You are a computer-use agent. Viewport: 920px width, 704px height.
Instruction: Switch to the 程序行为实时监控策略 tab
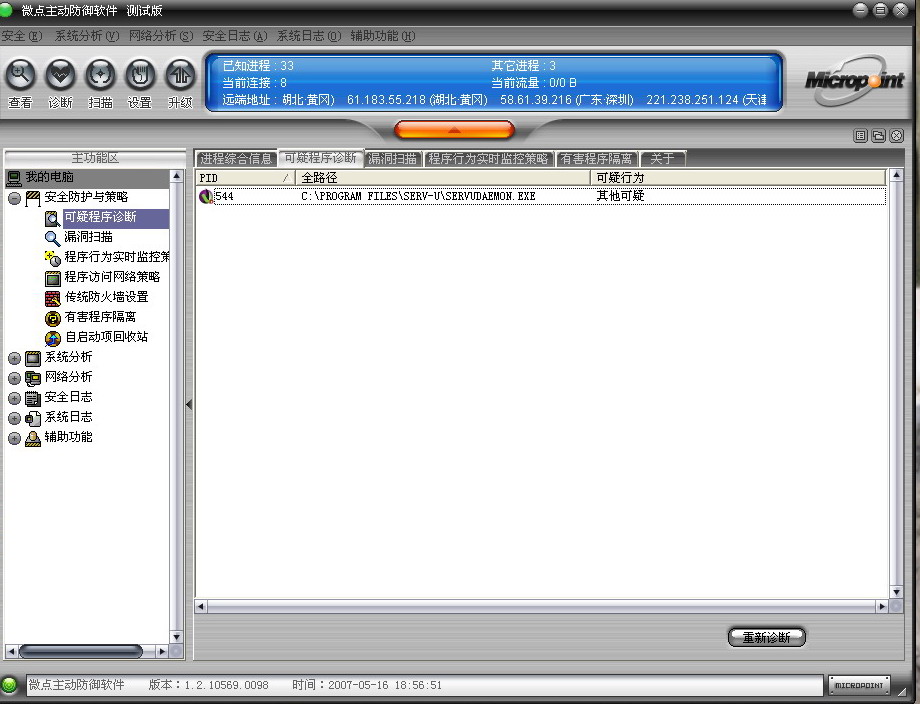click(488, 158)
